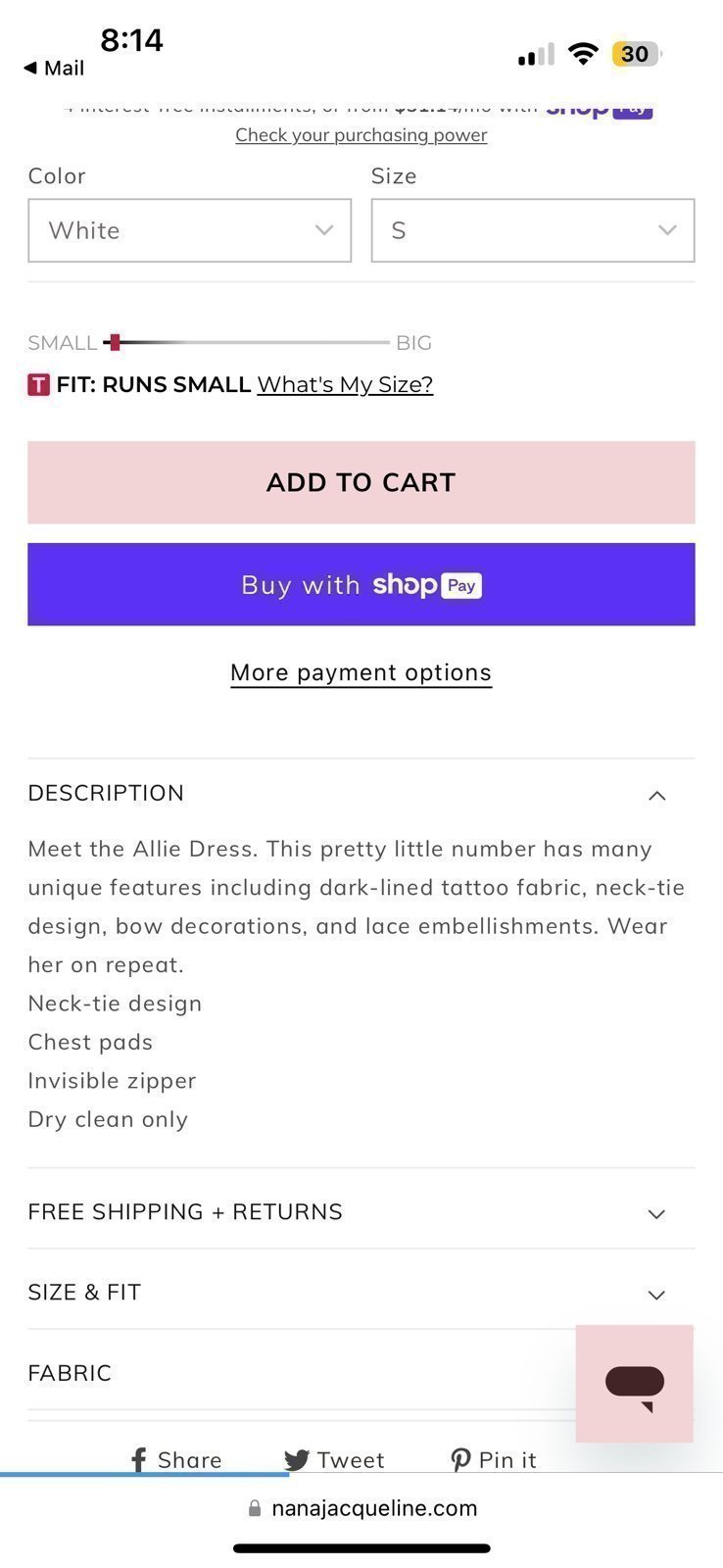Tap the chat bubble support icon
The width and height of the screenshot is (723, 1568).
tap(635, 1384)
